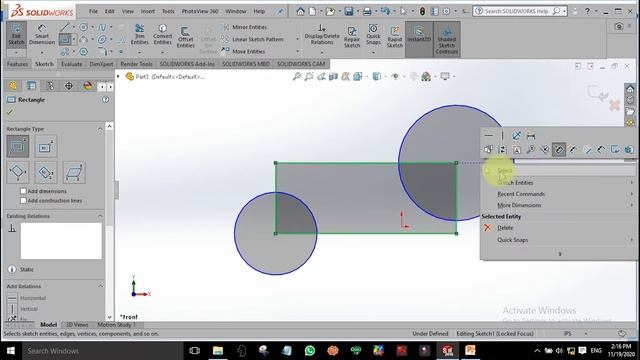The height and width of the screenshot is (360, 640).
Task: Choose Delete from the context menu
Action: [x=558, y=228]
